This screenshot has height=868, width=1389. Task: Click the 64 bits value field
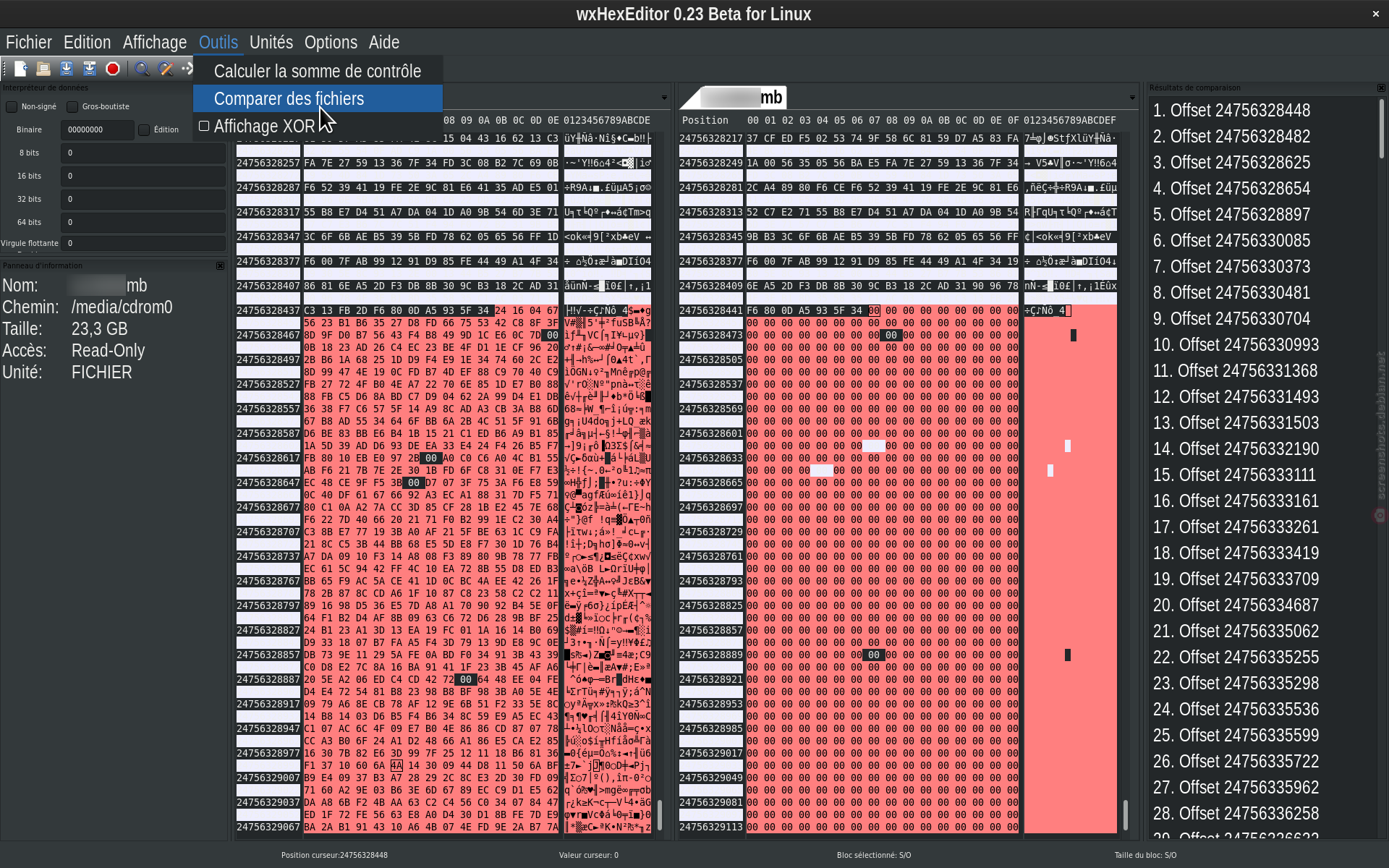[x=143, y=223]
